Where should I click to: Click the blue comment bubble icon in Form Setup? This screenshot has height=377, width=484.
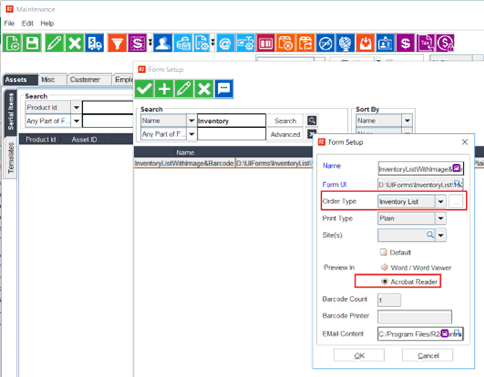click(224, 89)
